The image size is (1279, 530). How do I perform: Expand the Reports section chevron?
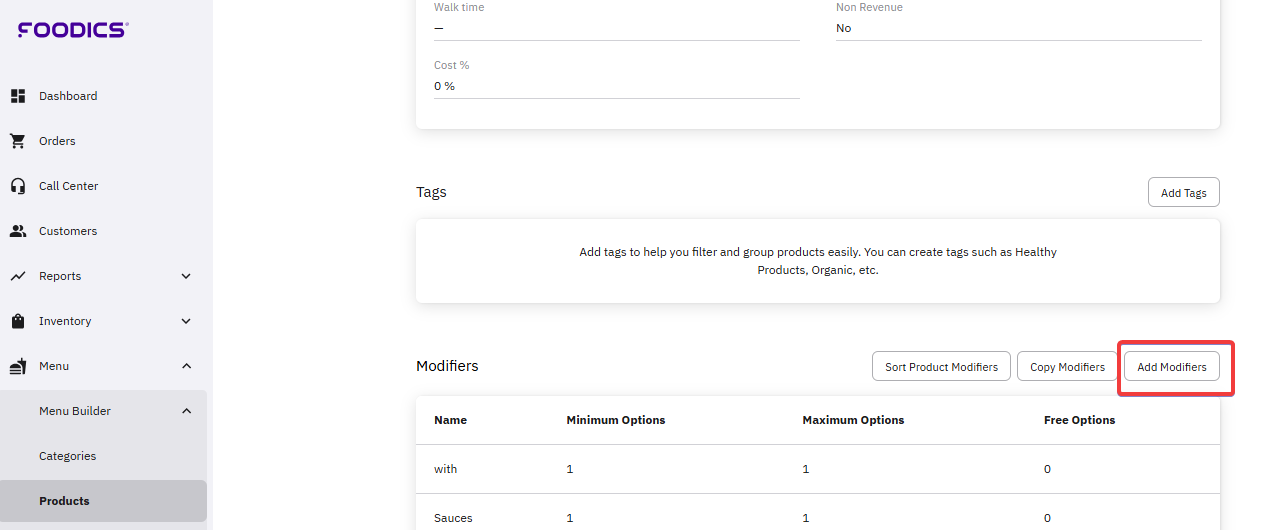[186, 276]
